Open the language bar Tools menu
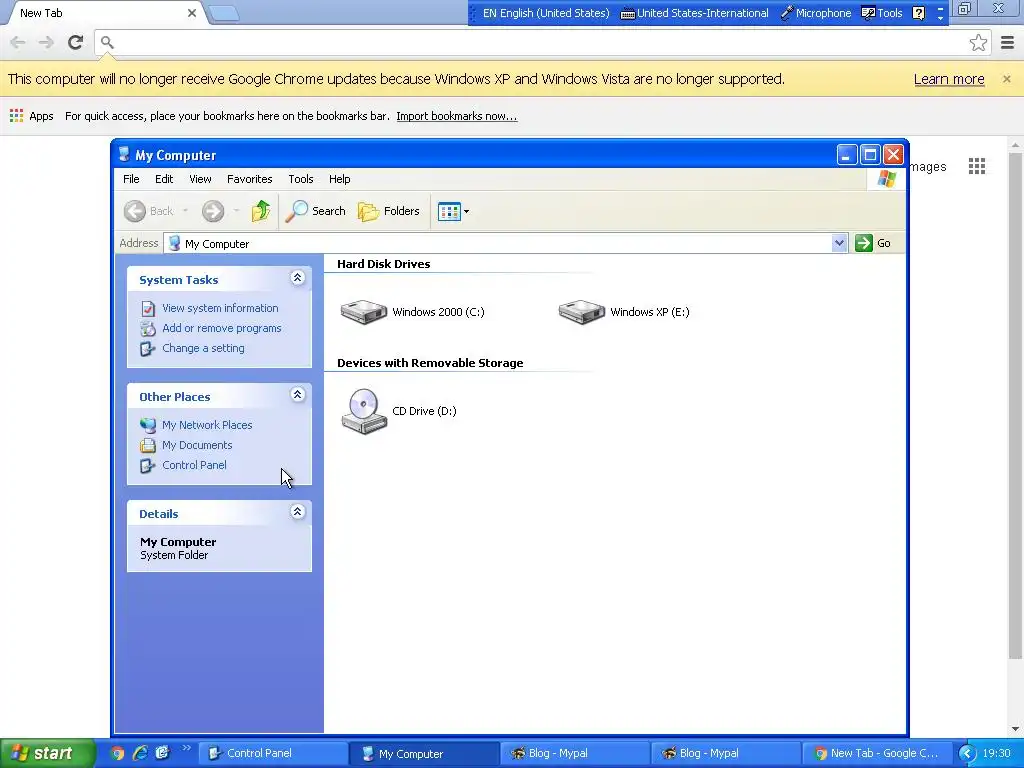The height and width of the screenshot is (768, 1024). tap(882, 13)
